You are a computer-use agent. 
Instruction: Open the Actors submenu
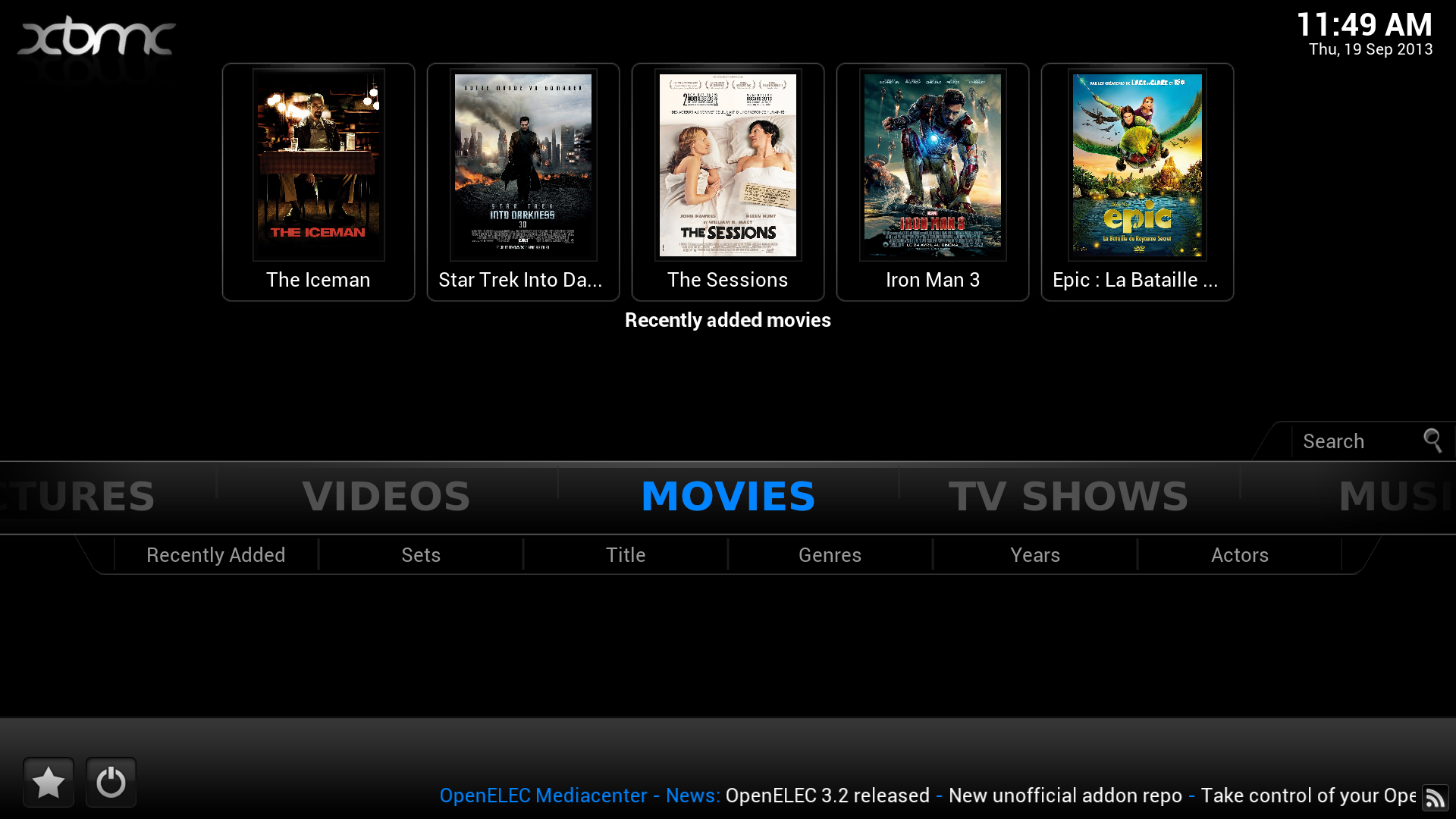pyautogui.click(x=1240, y=555)
